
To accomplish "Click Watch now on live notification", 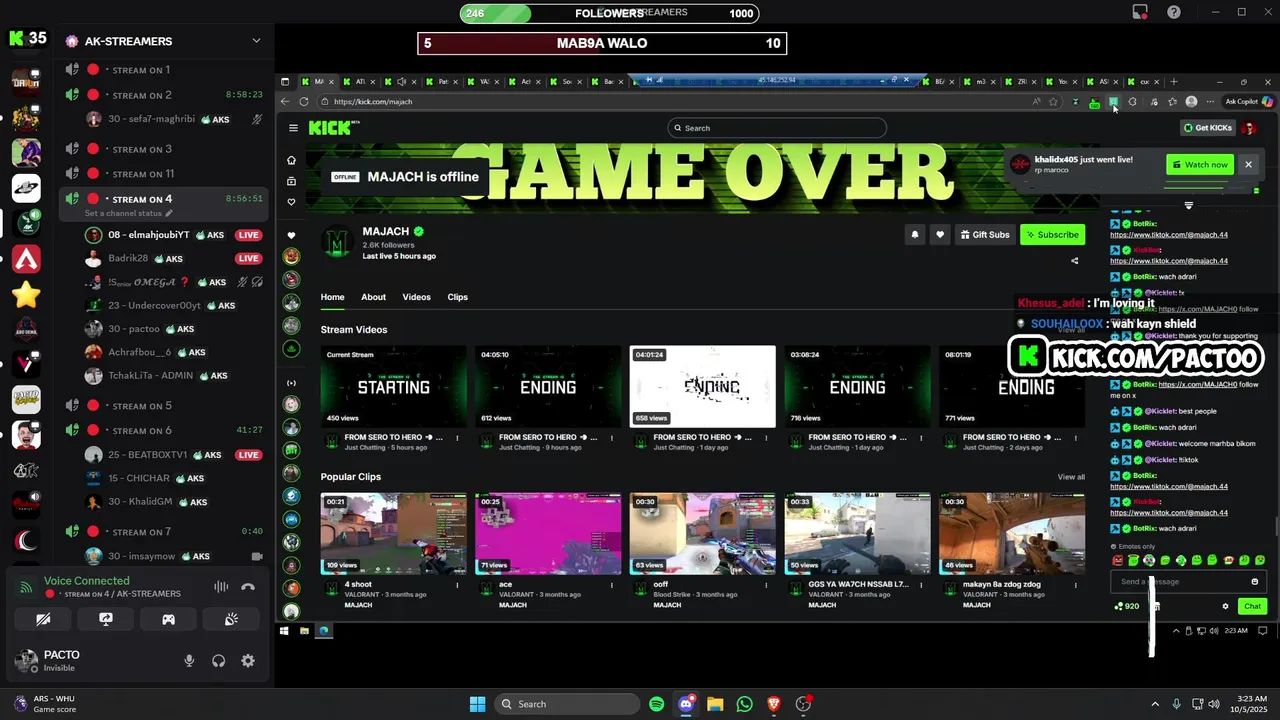I will click(1200, 164).
